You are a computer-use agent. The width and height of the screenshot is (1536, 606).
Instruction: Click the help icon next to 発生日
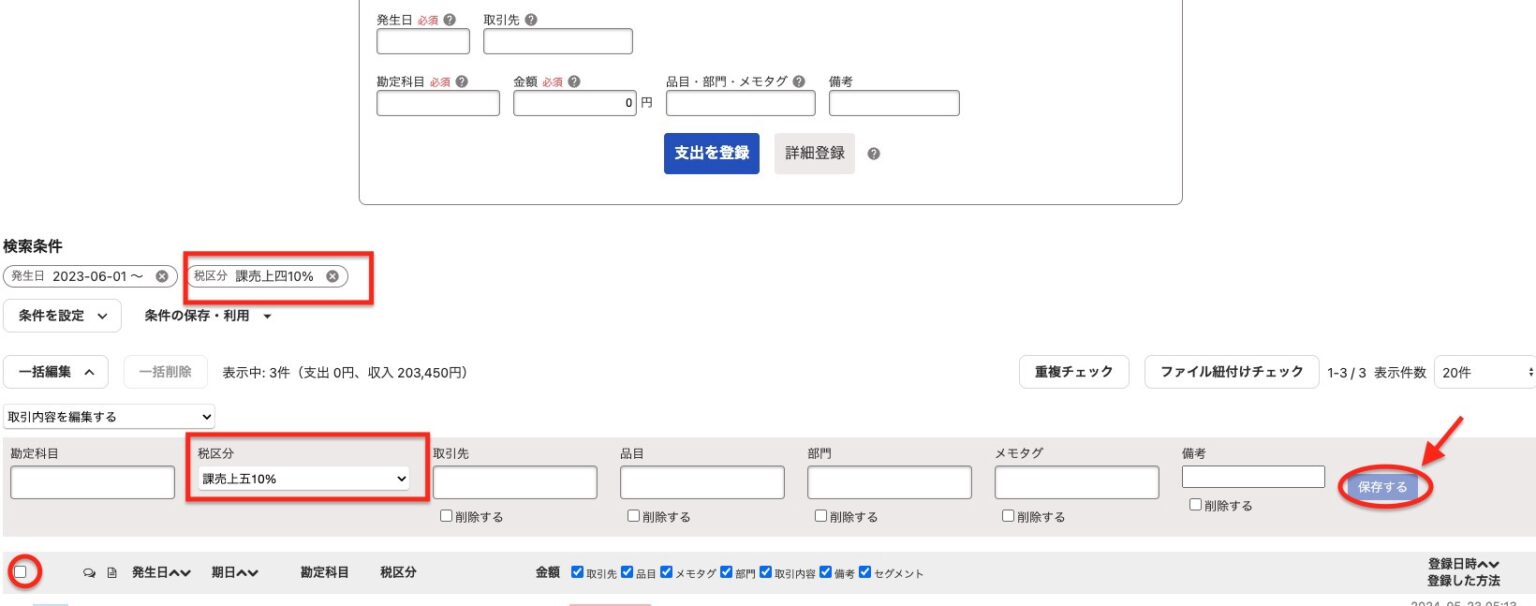click(450, 20)
